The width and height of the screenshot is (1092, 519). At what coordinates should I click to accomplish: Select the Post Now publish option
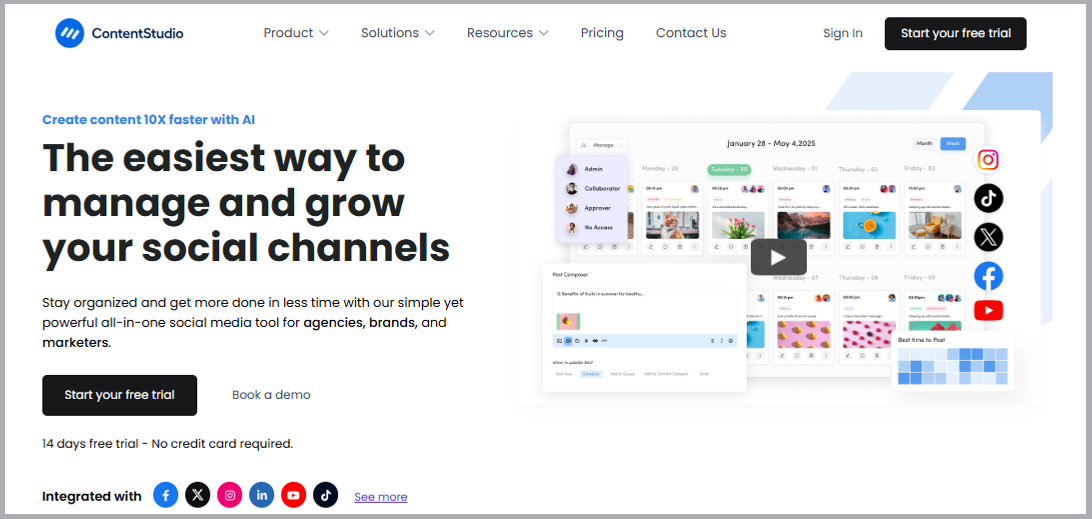point(563,374)
